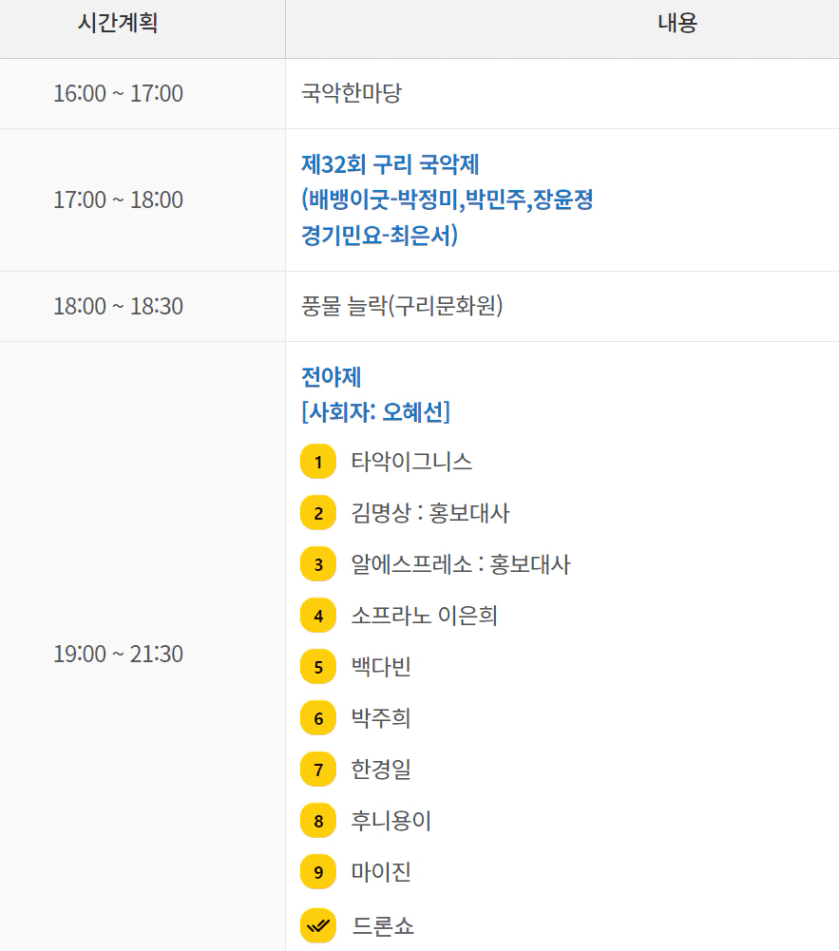This screenshot has height=951, width=839.
Task: Click the 내용 column header
Action: pos(678,25)
